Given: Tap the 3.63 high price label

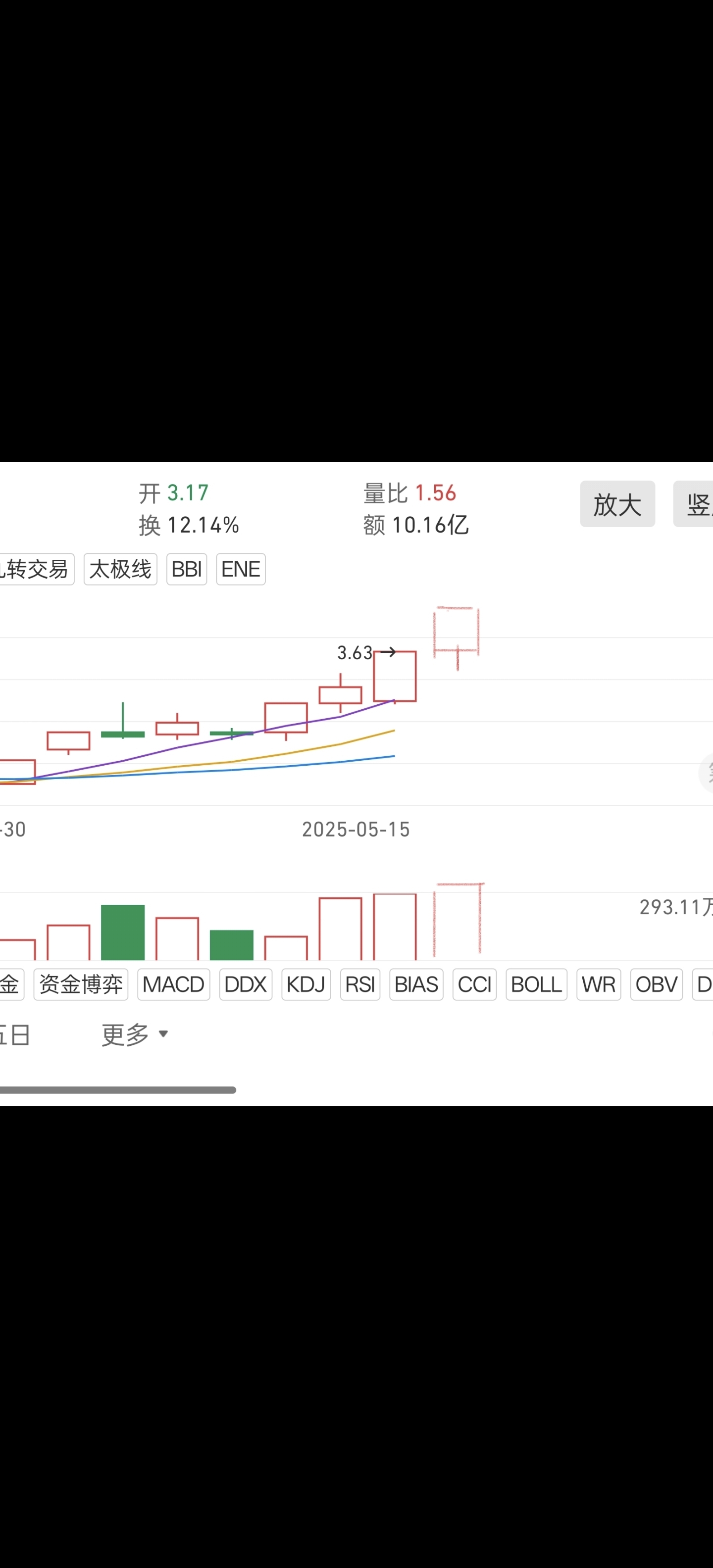Looking at the screenshot, I should [355, 652].
